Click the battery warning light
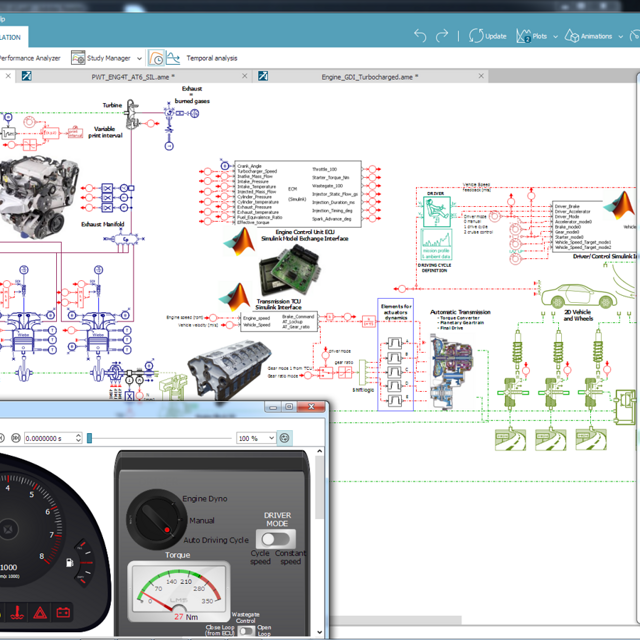This screenshot has width=640, height=640. pos(63,613)
